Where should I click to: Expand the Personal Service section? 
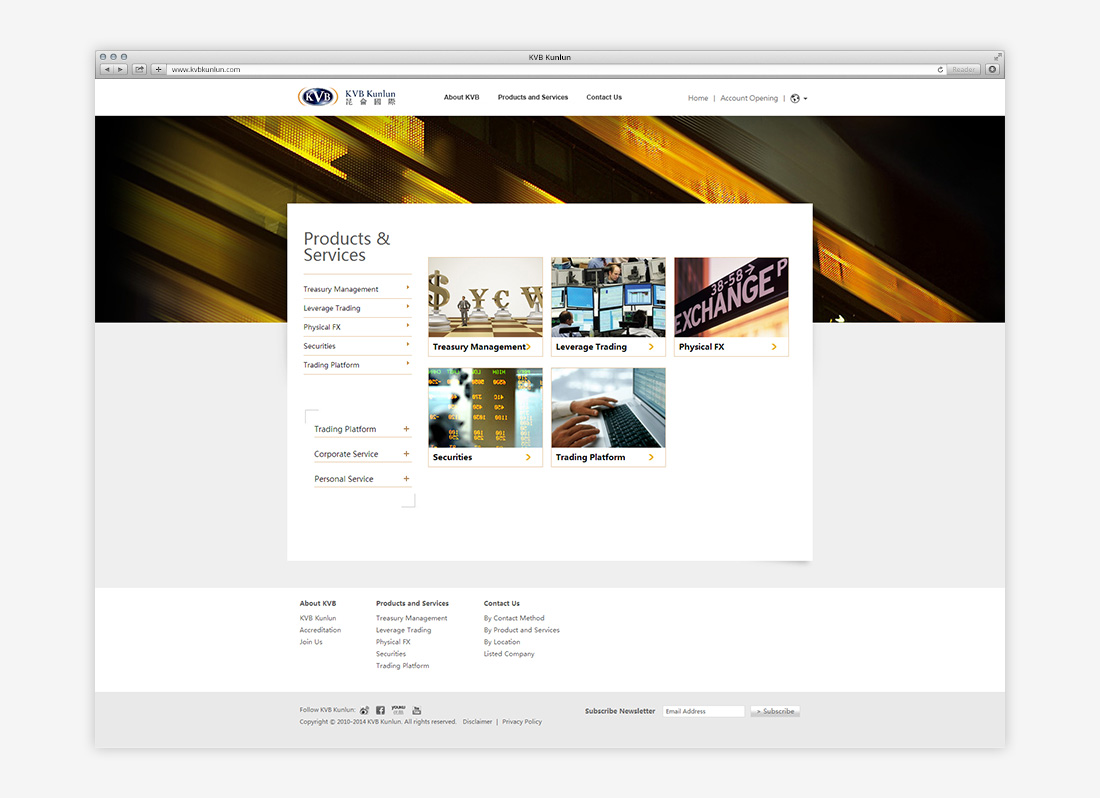(406, 479)
